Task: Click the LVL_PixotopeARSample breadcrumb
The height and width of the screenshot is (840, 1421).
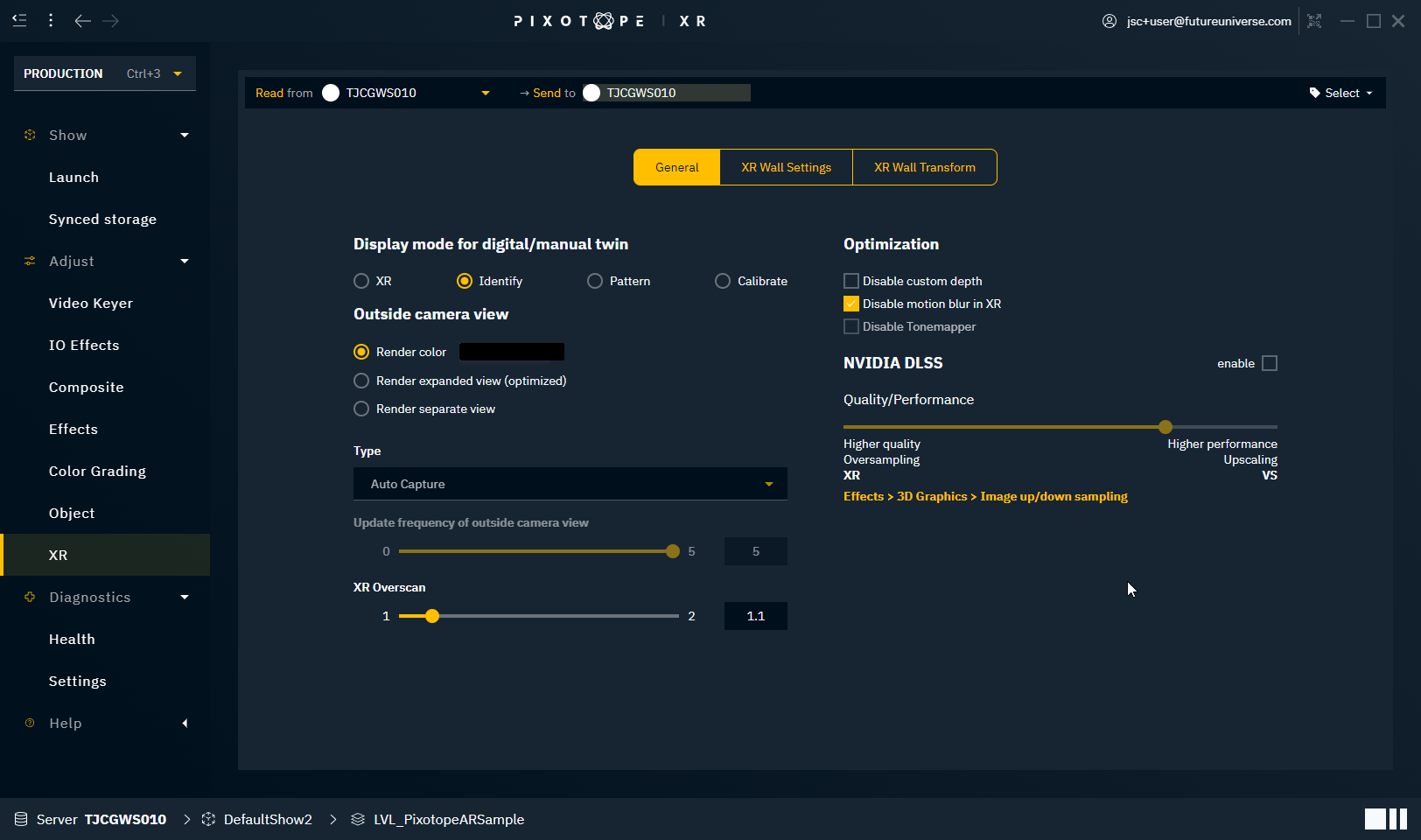Action: point(449,819)
